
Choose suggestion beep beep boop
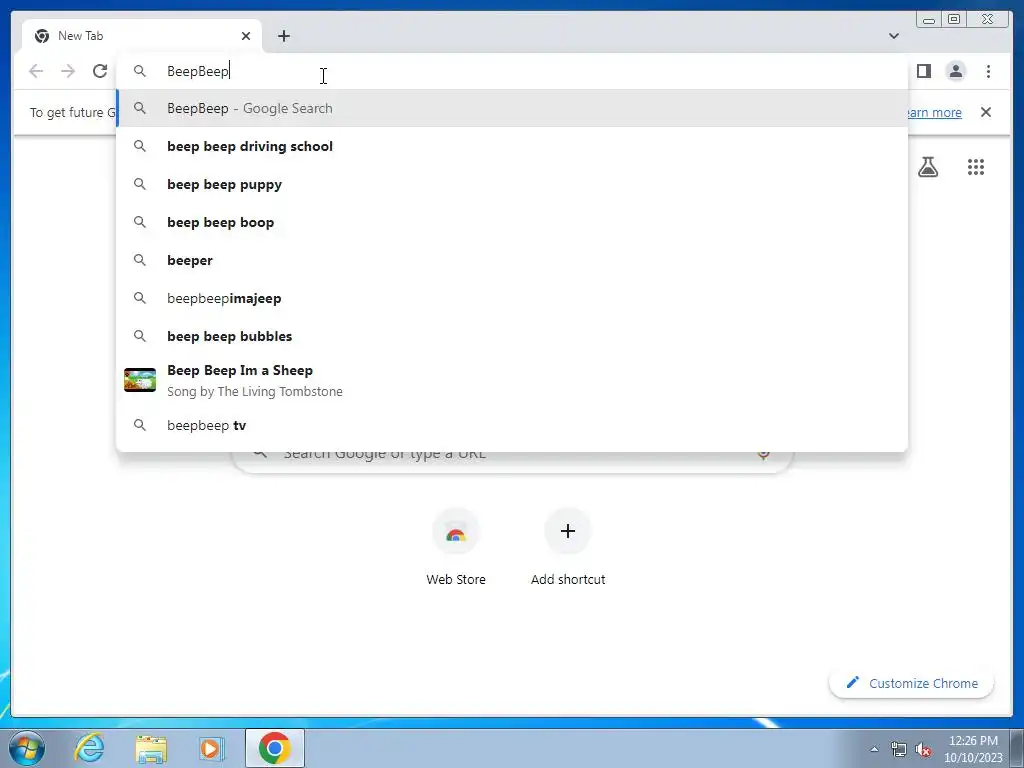coord(512,222)
